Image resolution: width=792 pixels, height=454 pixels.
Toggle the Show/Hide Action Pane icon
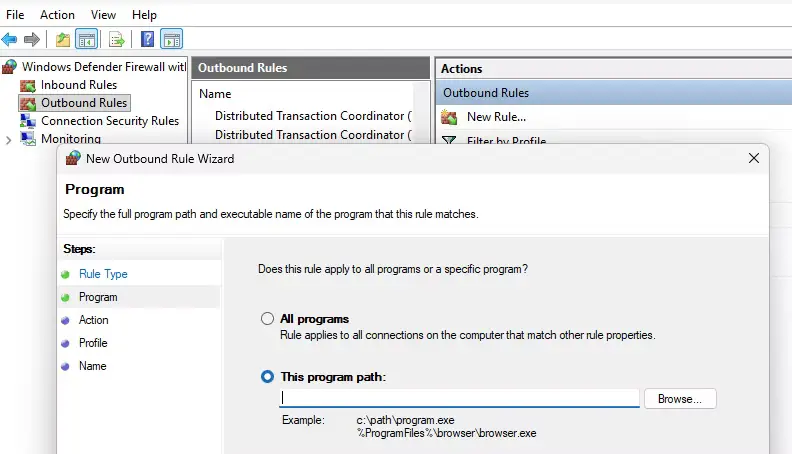[171, 40]
